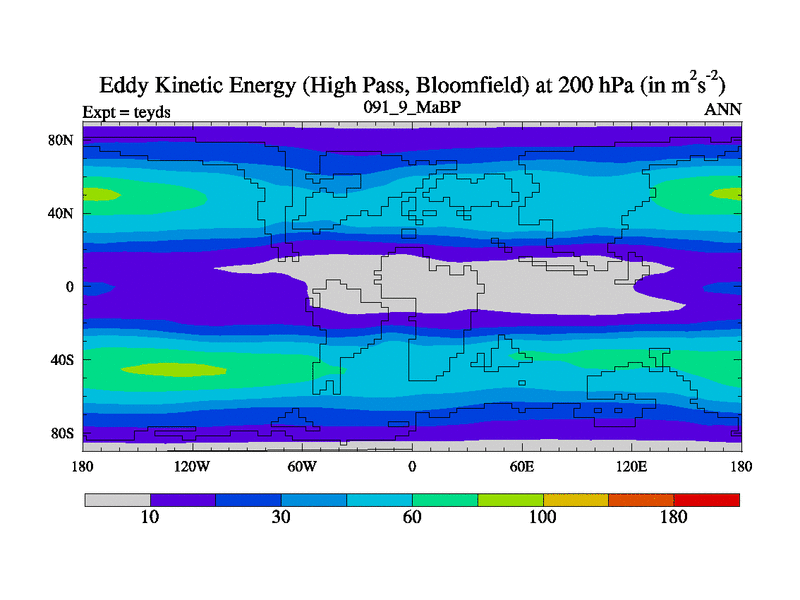Select the purple colorbar segment

click(183, 499)
